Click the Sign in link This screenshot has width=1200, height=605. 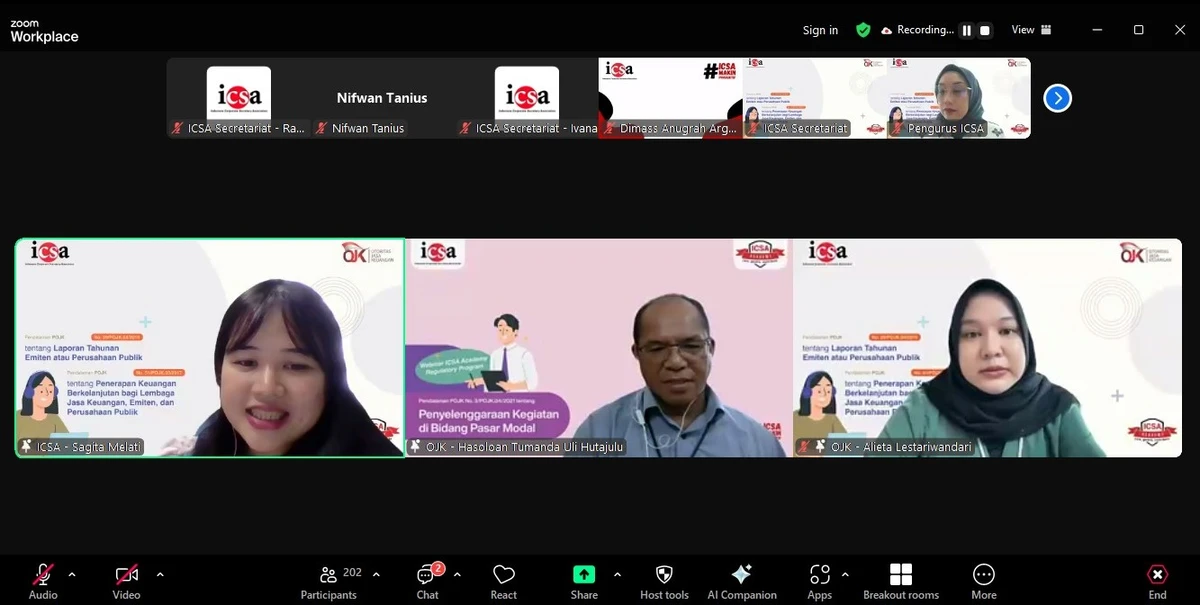pyautogui.click(x=820, y=30)
